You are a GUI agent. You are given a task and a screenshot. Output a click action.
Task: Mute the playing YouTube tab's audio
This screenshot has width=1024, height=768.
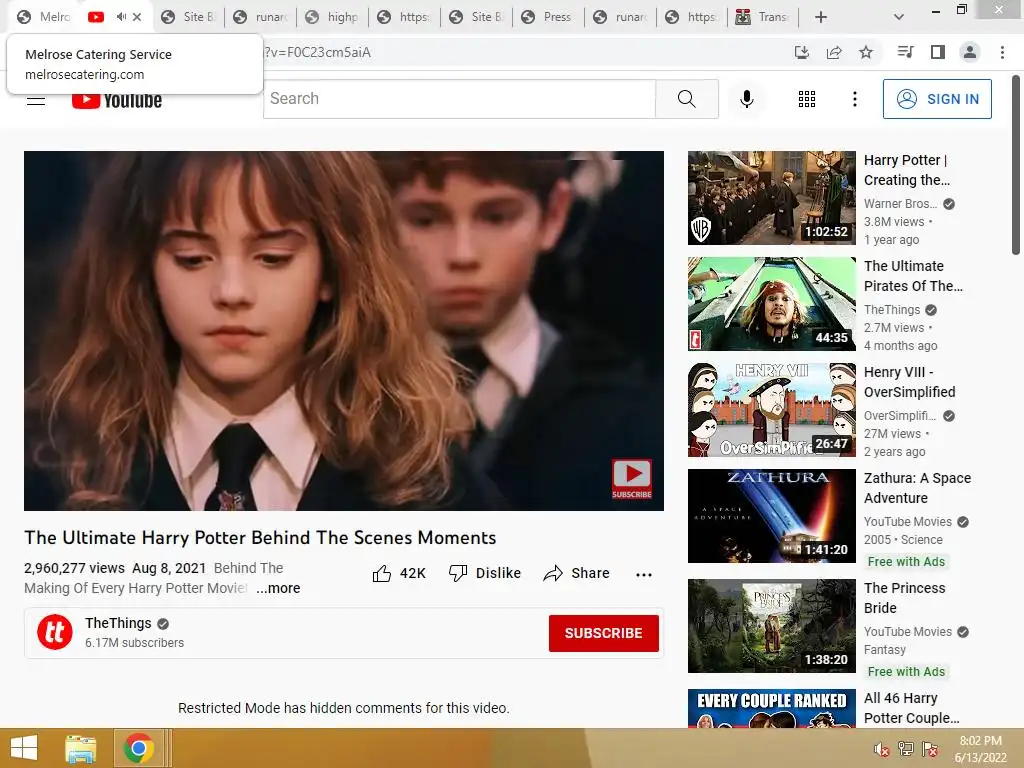tap(121, 17)
